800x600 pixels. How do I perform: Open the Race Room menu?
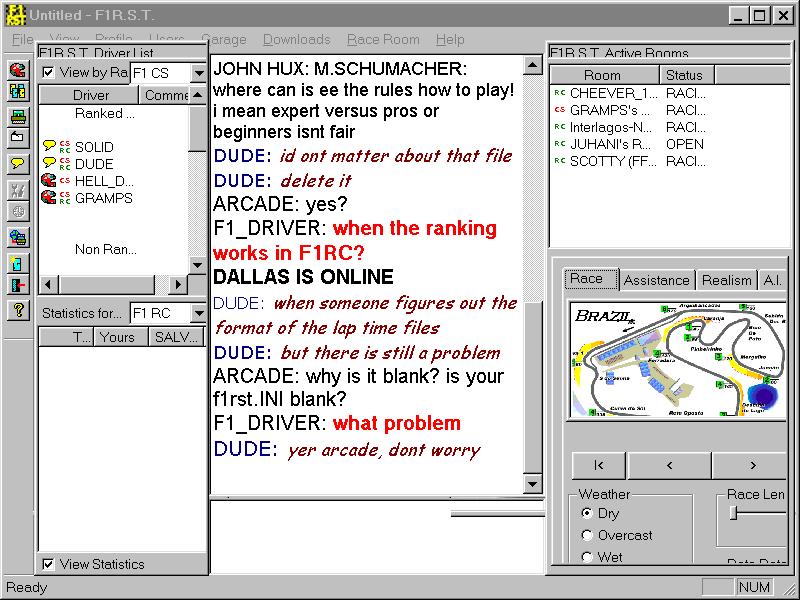coord(383,39)
